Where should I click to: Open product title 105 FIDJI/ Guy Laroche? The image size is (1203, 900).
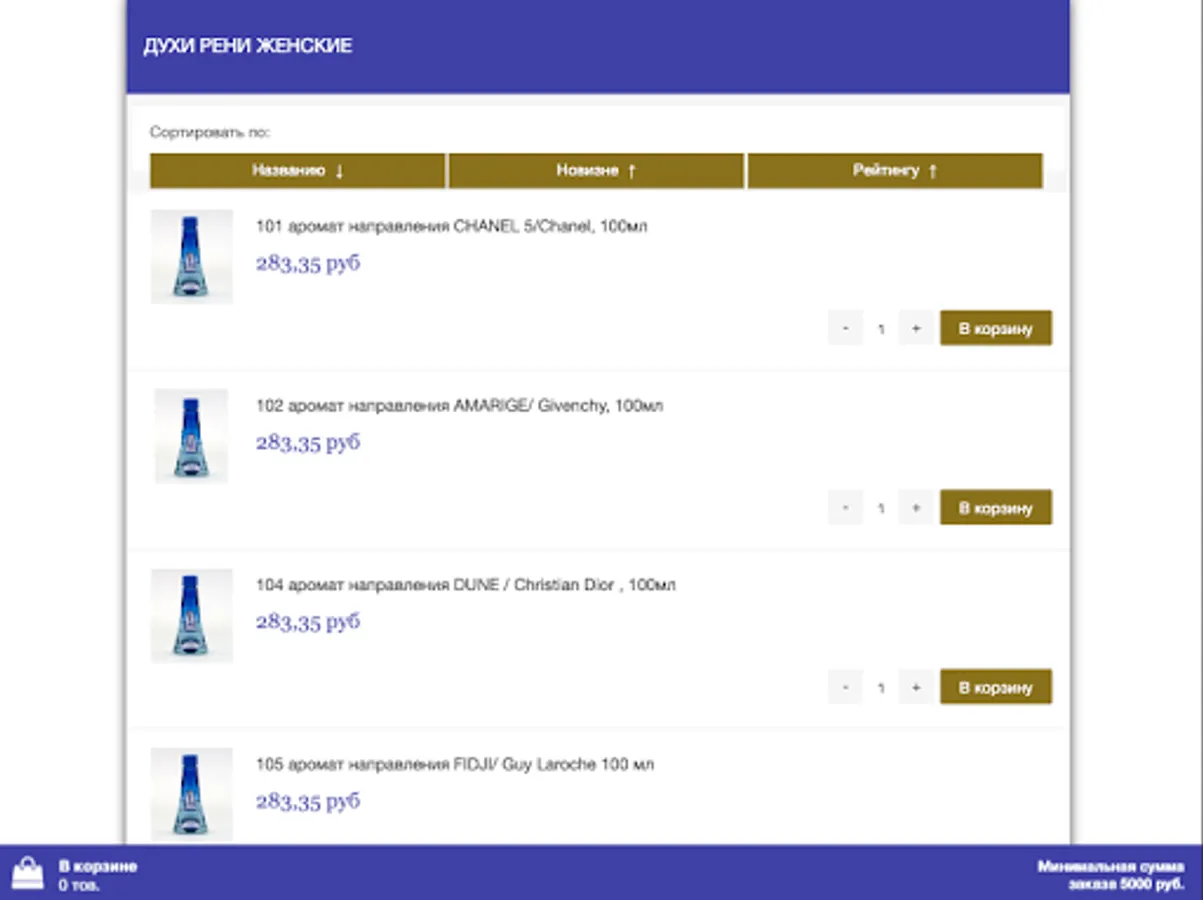[455, 765]
